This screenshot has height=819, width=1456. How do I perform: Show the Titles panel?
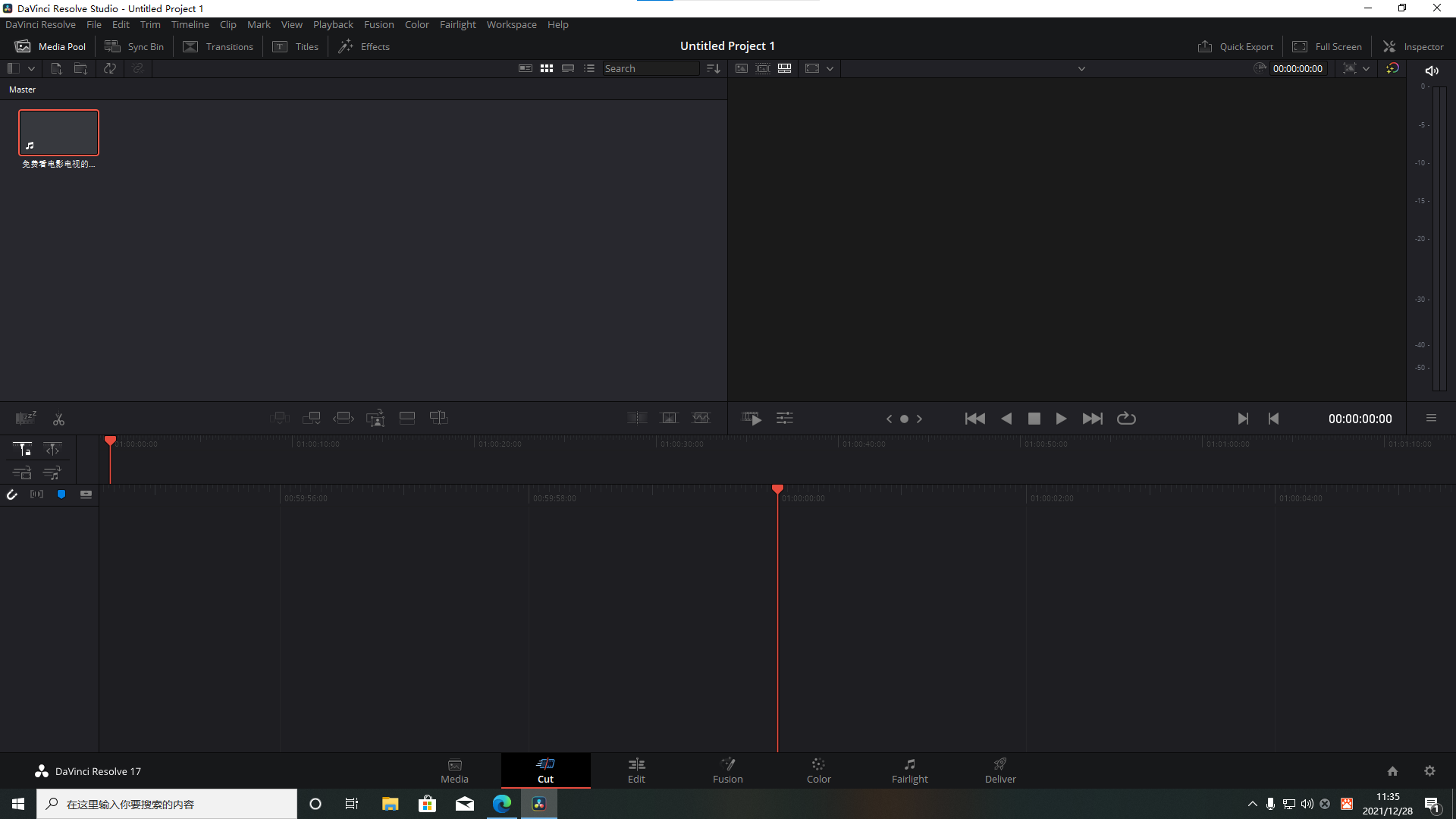pyautogui.click(x=296, y=46)
